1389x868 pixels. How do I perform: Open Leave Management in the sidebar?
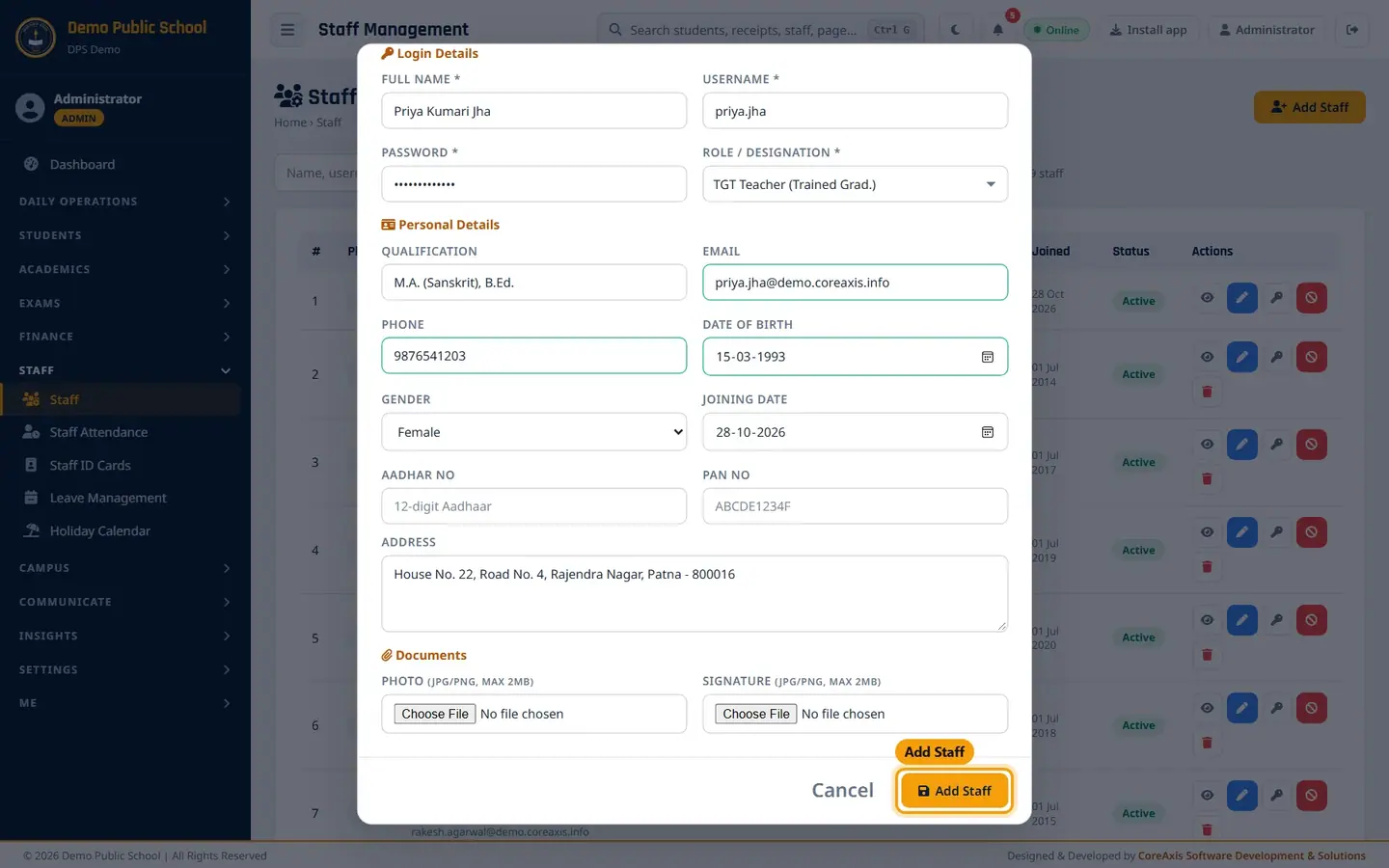click(122, 498)
